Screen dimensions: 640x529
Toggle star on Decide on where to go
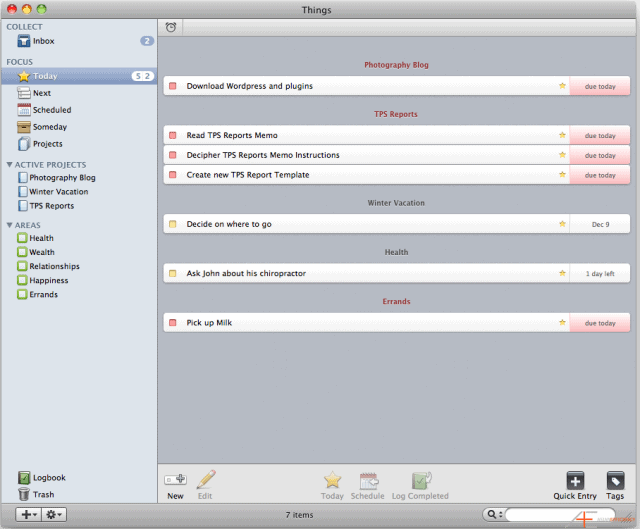click(562, 224)
